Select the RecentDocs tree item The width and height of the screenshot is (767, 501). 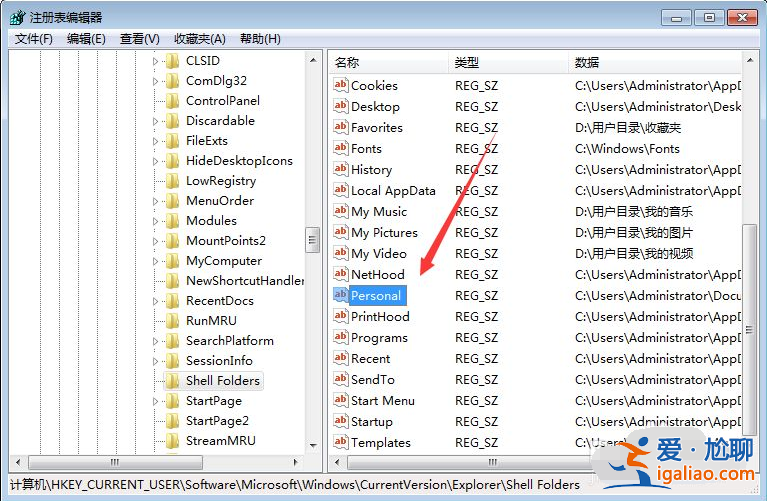220,301
